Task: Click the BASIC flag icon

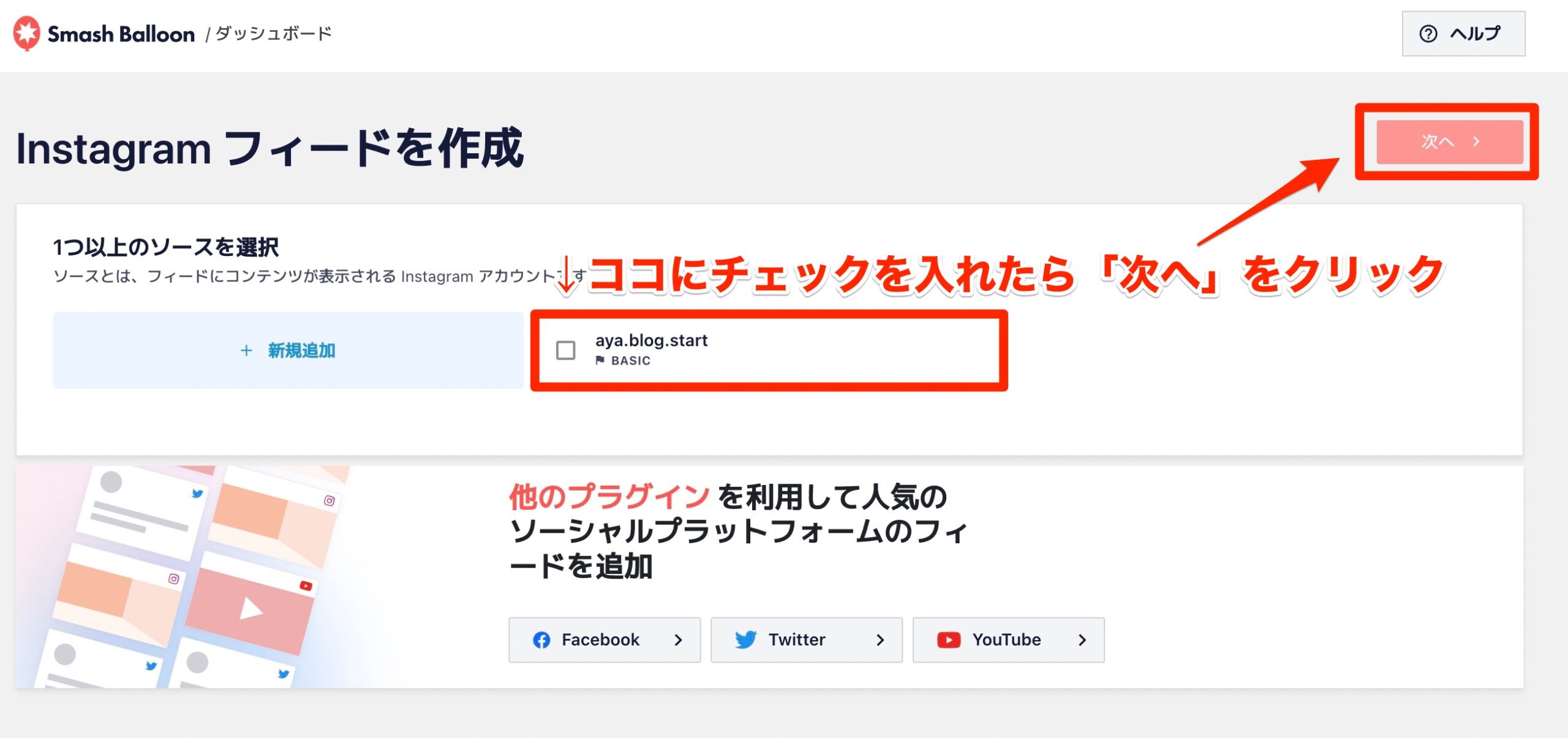Action: (600, 360)
